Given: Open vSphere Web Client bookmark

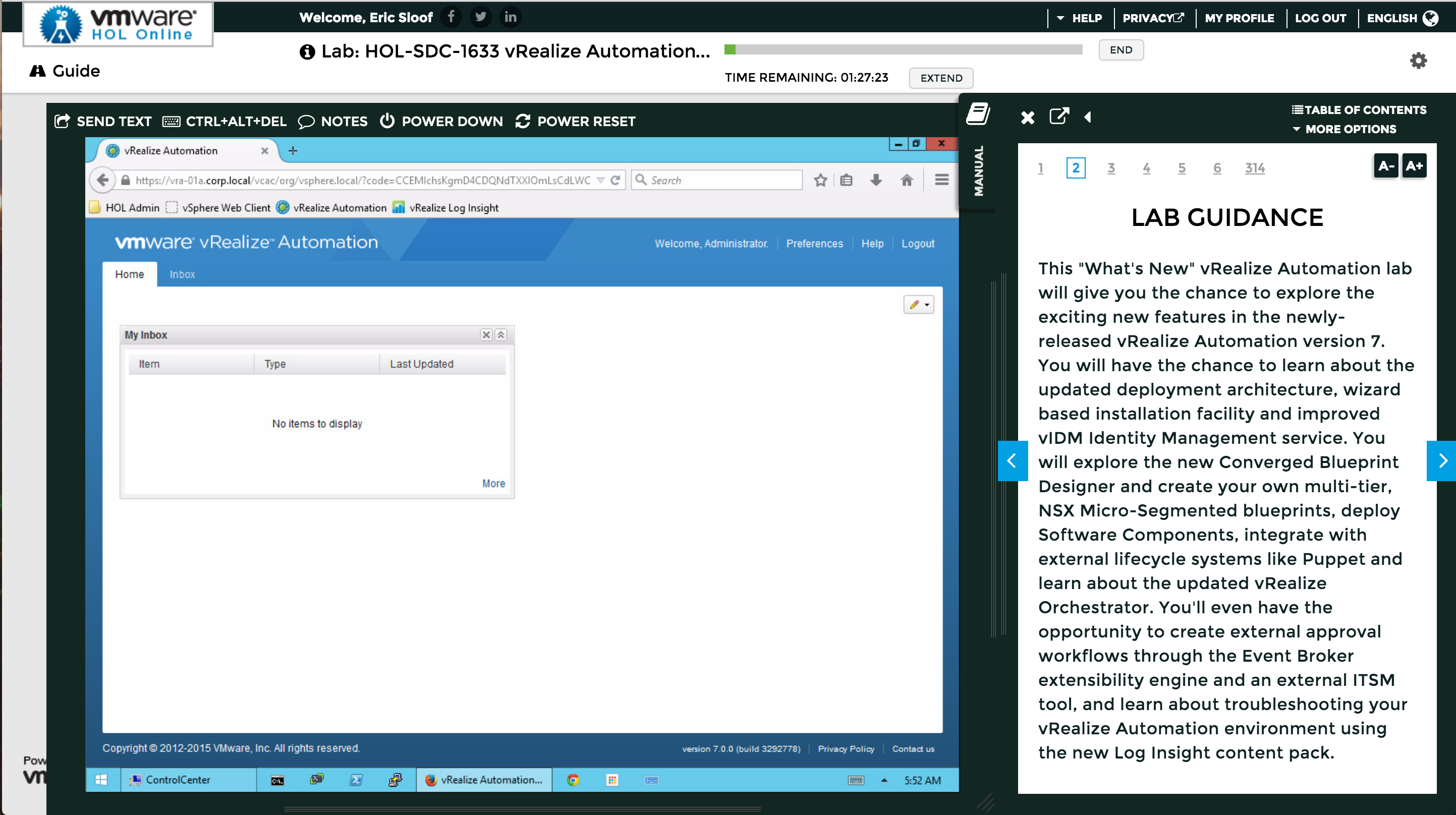Looking at the screenshot, I should [218, 207].
